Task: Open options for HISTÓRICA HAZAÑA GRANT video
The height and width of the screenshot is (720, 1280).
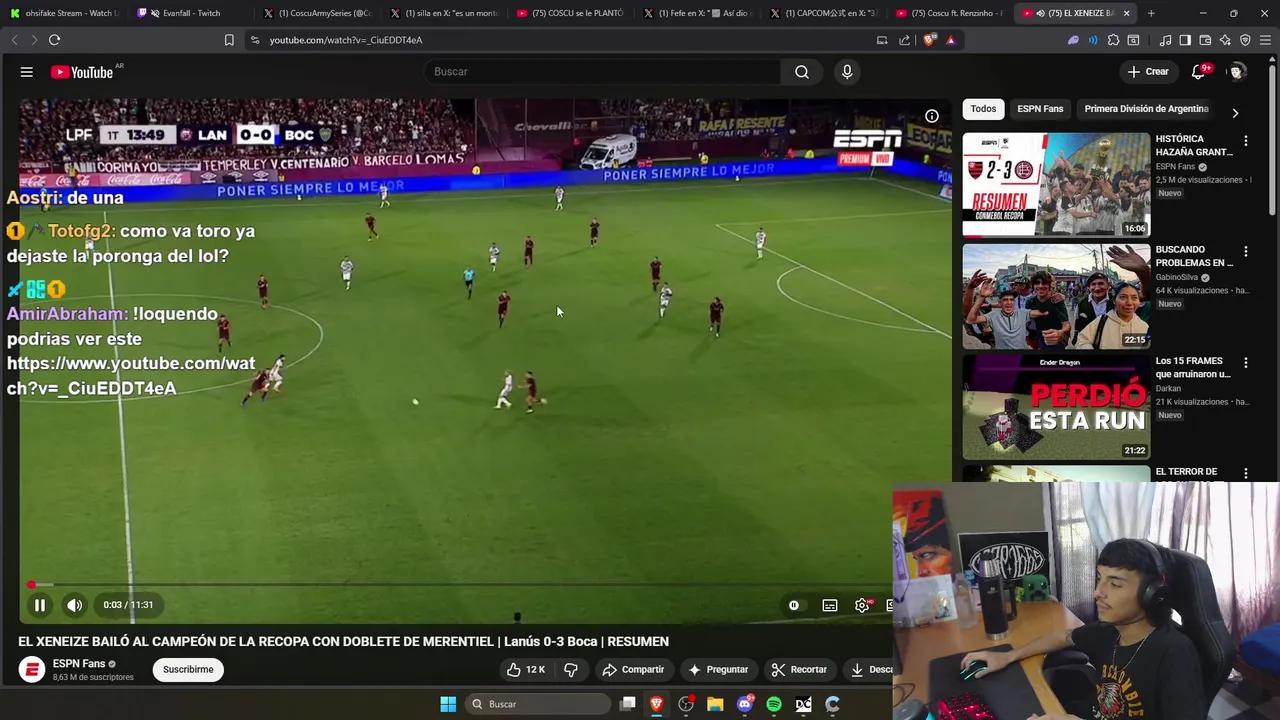Action: (1246, 141)
